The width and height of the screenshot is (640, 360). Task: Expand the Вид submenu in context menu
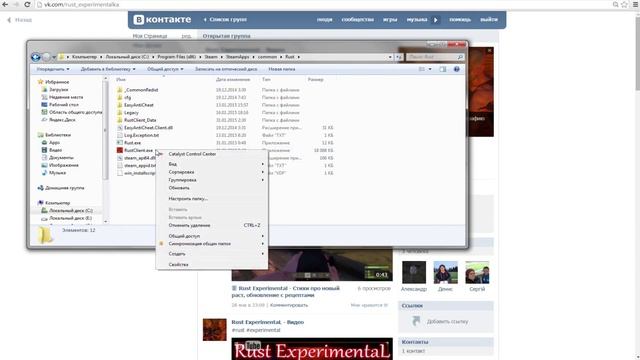tap(211, 164)
